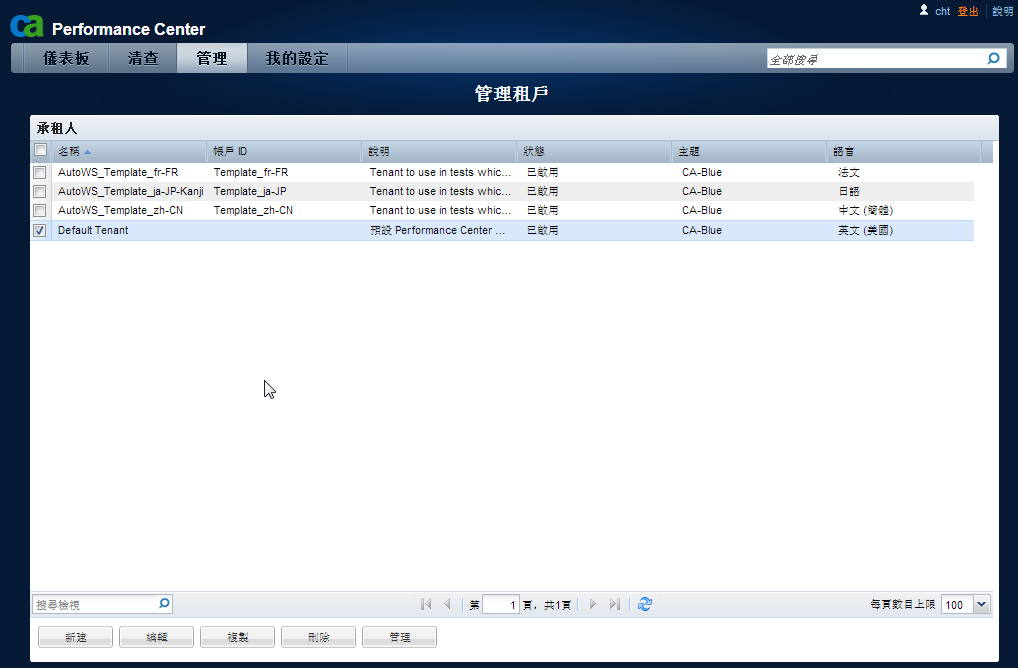Screen dimensions: 1018x668
Task: Click the 新建 button
Action: point(75,637)
